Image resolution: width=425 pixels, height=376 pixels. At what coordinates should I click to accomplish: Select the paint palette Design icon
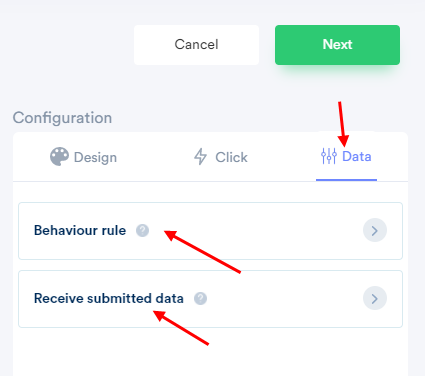click(x=59, y=157)
